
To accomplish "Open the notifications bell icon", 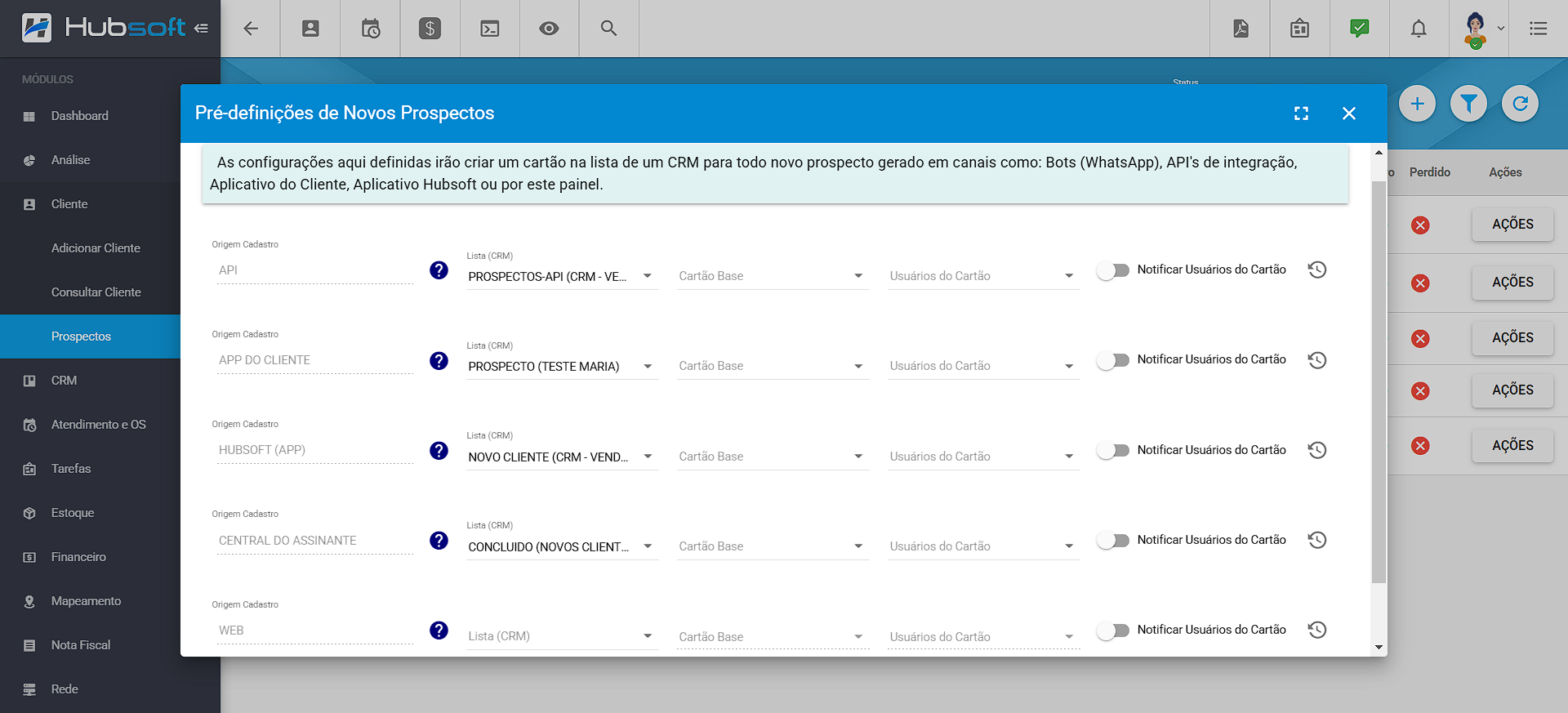I will 1419,29.
